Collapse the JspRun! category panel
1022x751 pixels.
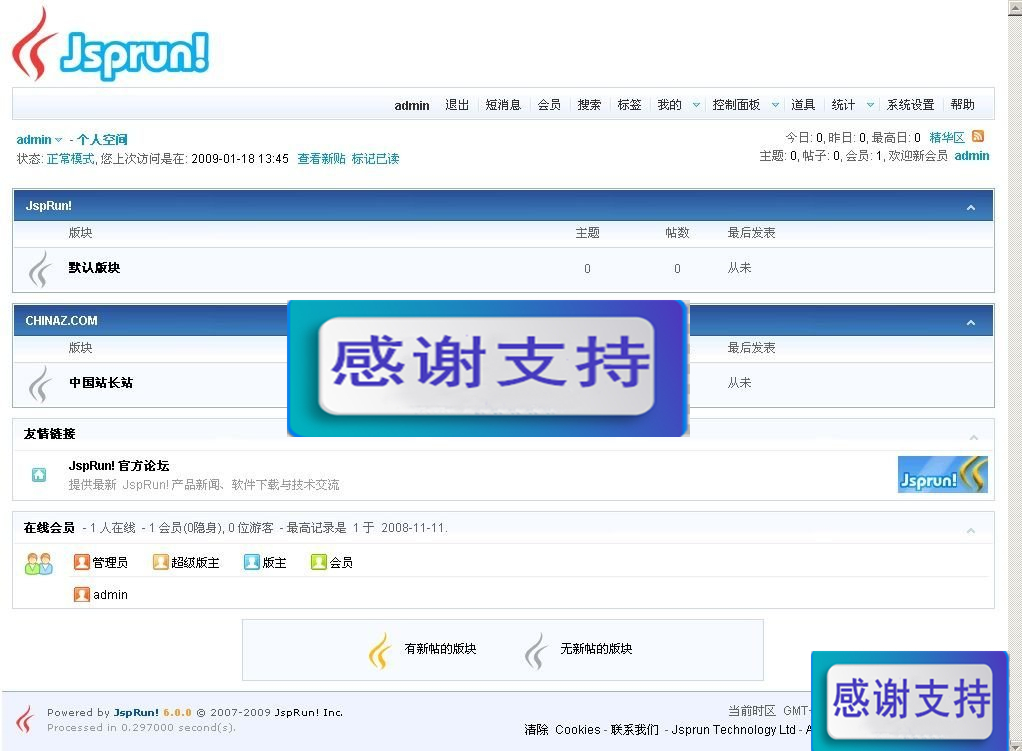[x=971, y=207]
